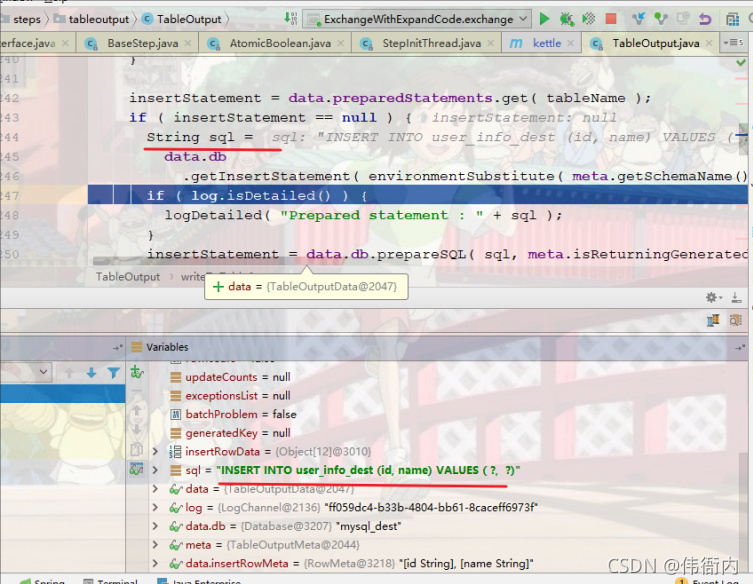
Task: Open the thread selector dropdown in Frames
Action: 25,372
